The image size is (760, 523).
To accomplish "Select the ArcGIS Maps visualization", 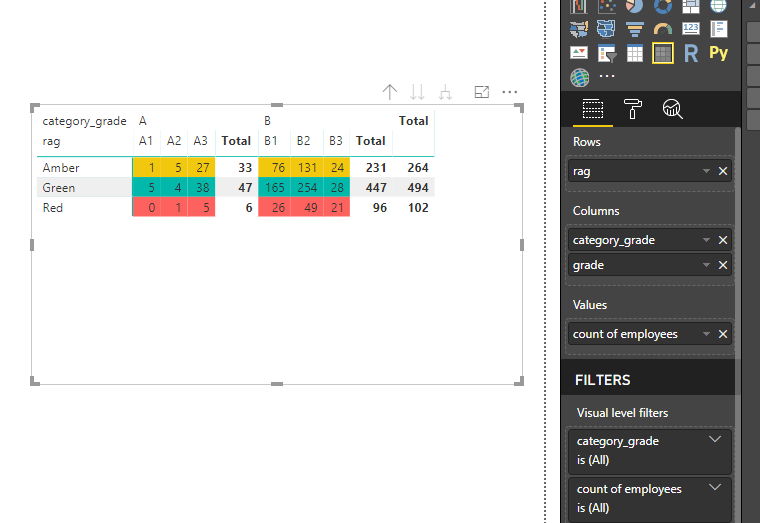I will tap(580, 78).
